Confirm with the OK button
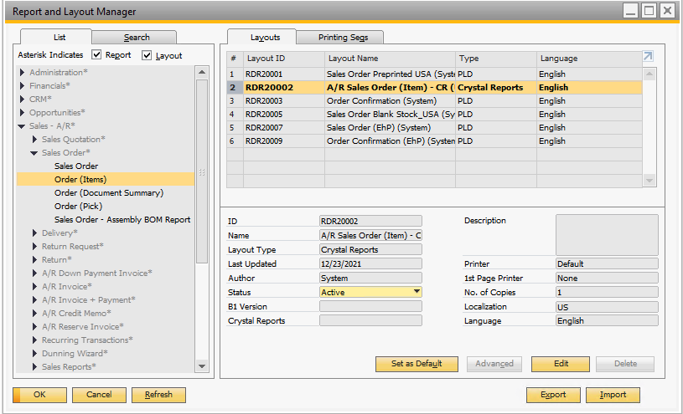 [x=40, y=395]
